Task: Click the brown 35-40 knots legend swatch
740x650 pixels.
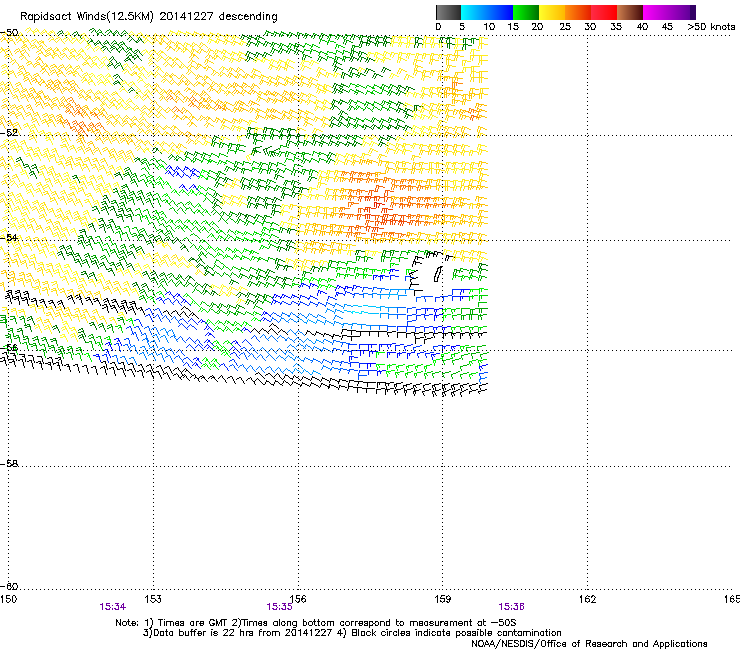Action: pos(630,12)
